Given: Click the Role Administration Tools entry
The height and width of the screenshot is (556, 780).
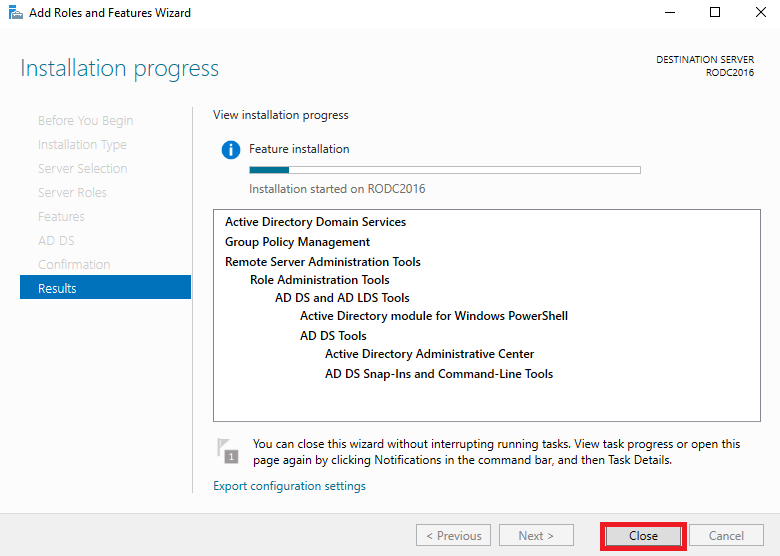Looking at the screenshot, I should [x=320, y=280].
